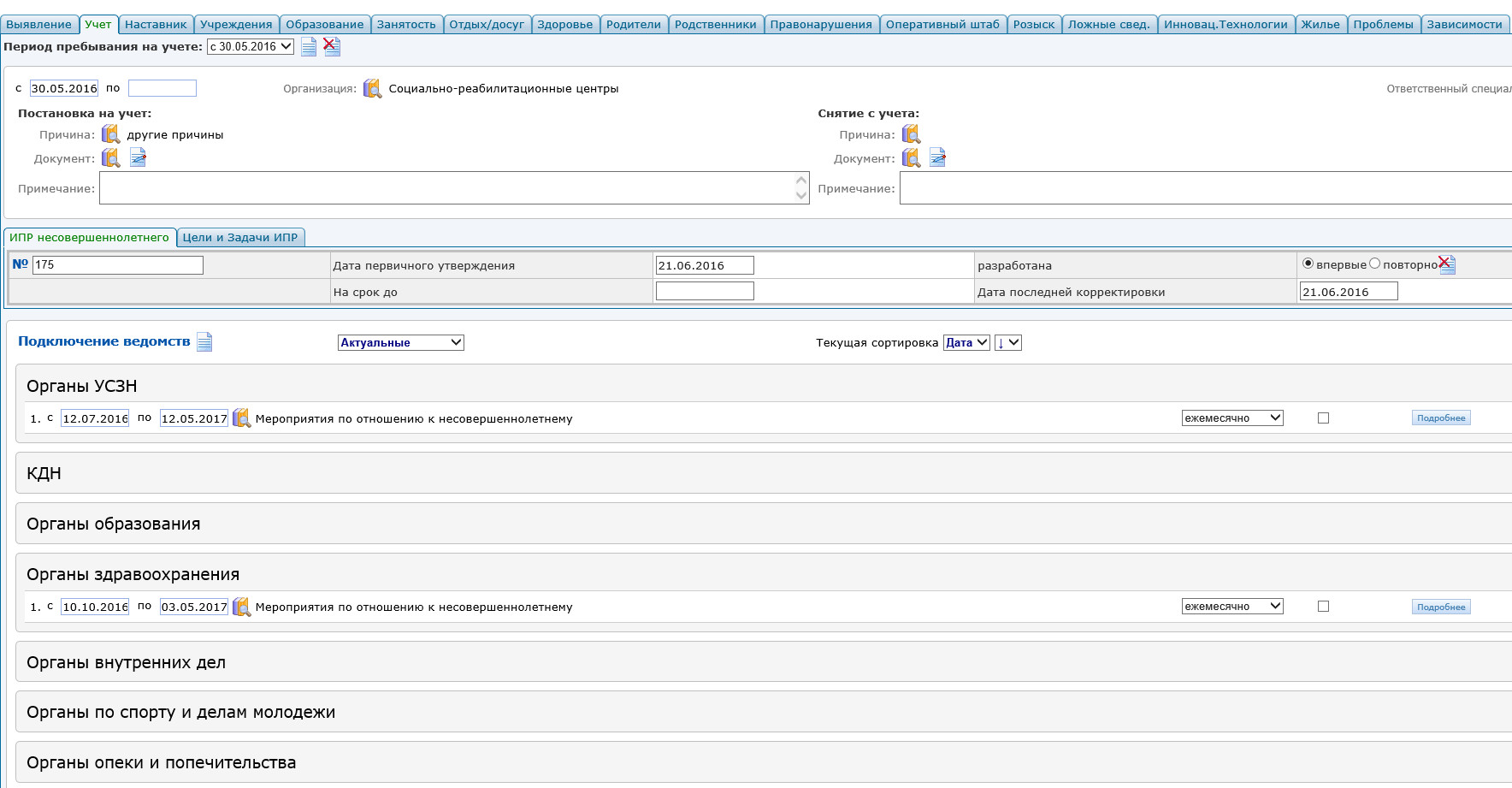Open Розыск tab
This screenshot has width=1512, height=788.
1034,24
